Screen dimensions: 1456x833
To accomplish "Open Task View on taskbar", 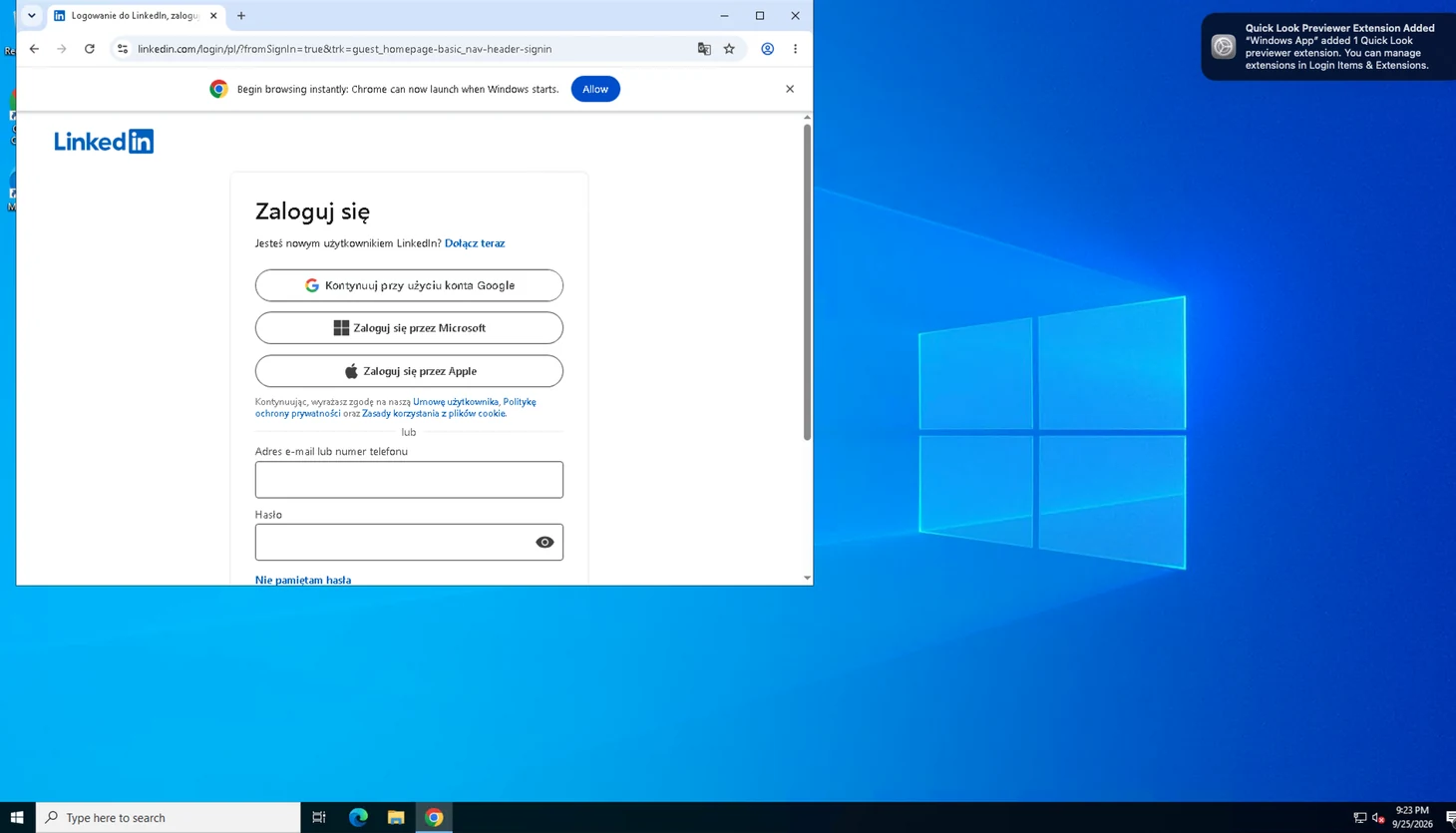I will (x=319, y=818).
